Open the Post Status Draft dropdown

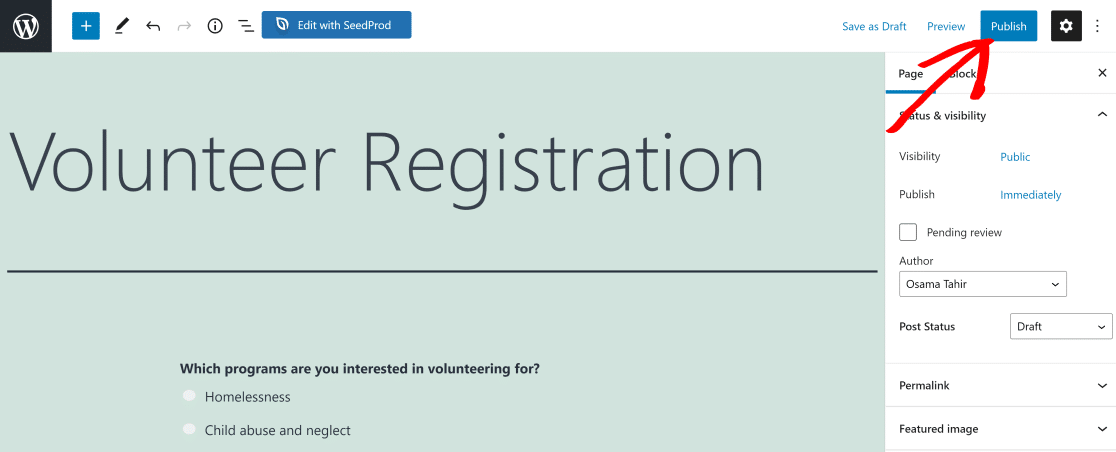click(x=1060, y=327)
